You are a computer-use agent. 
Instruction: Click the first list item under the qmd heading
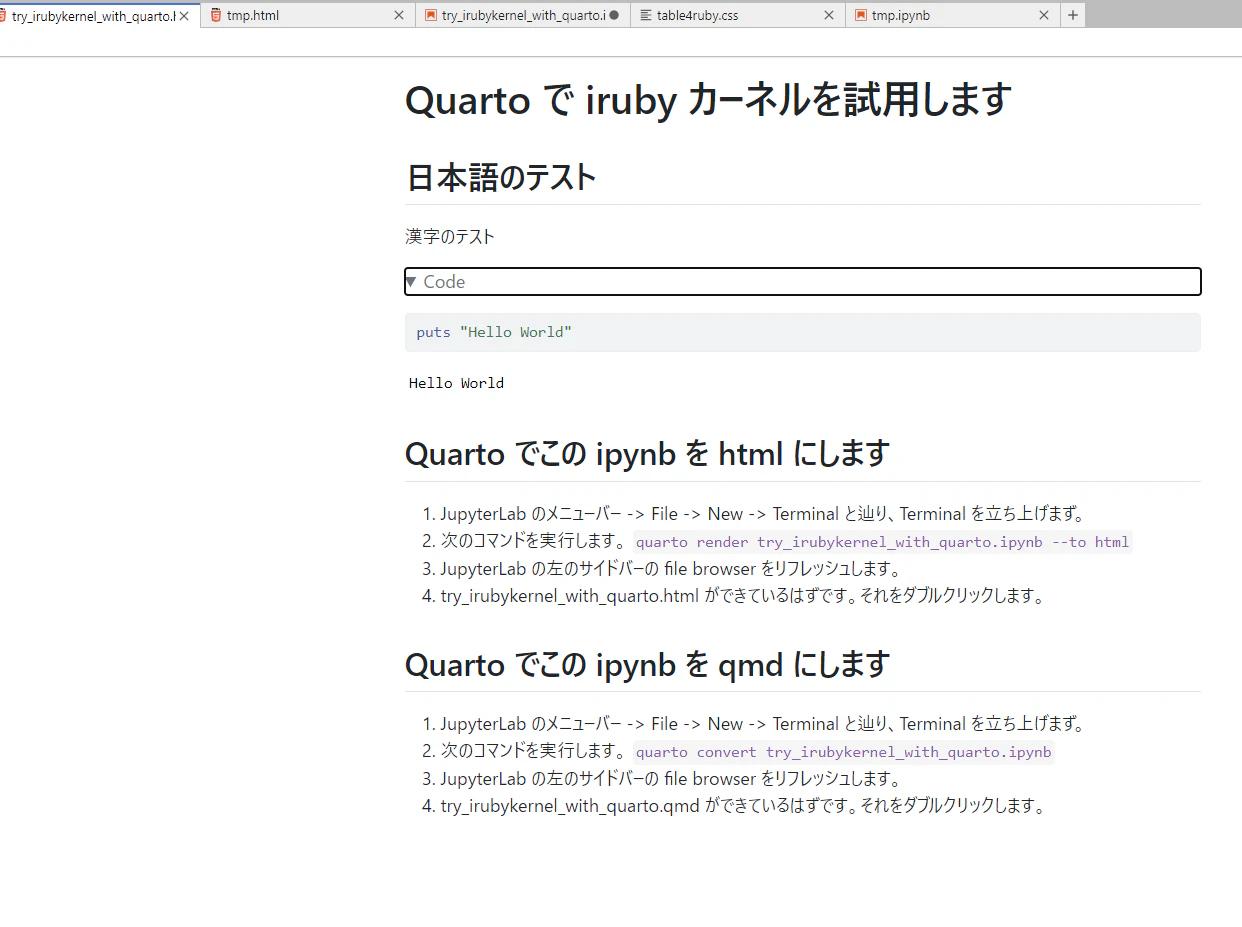pyautogui.click(x=762, y=724)
